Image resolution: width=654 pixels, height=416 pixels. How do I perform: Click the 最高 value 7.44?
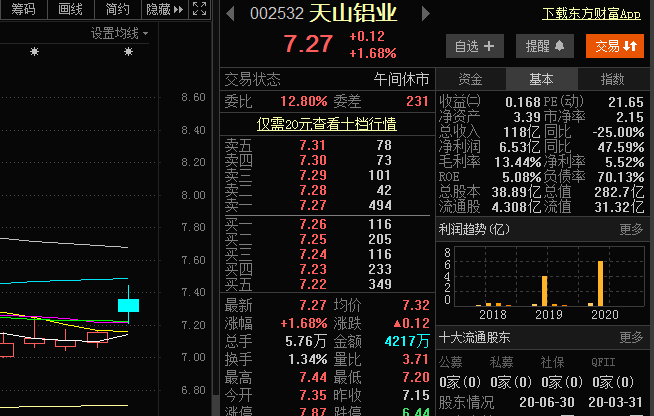313,377
